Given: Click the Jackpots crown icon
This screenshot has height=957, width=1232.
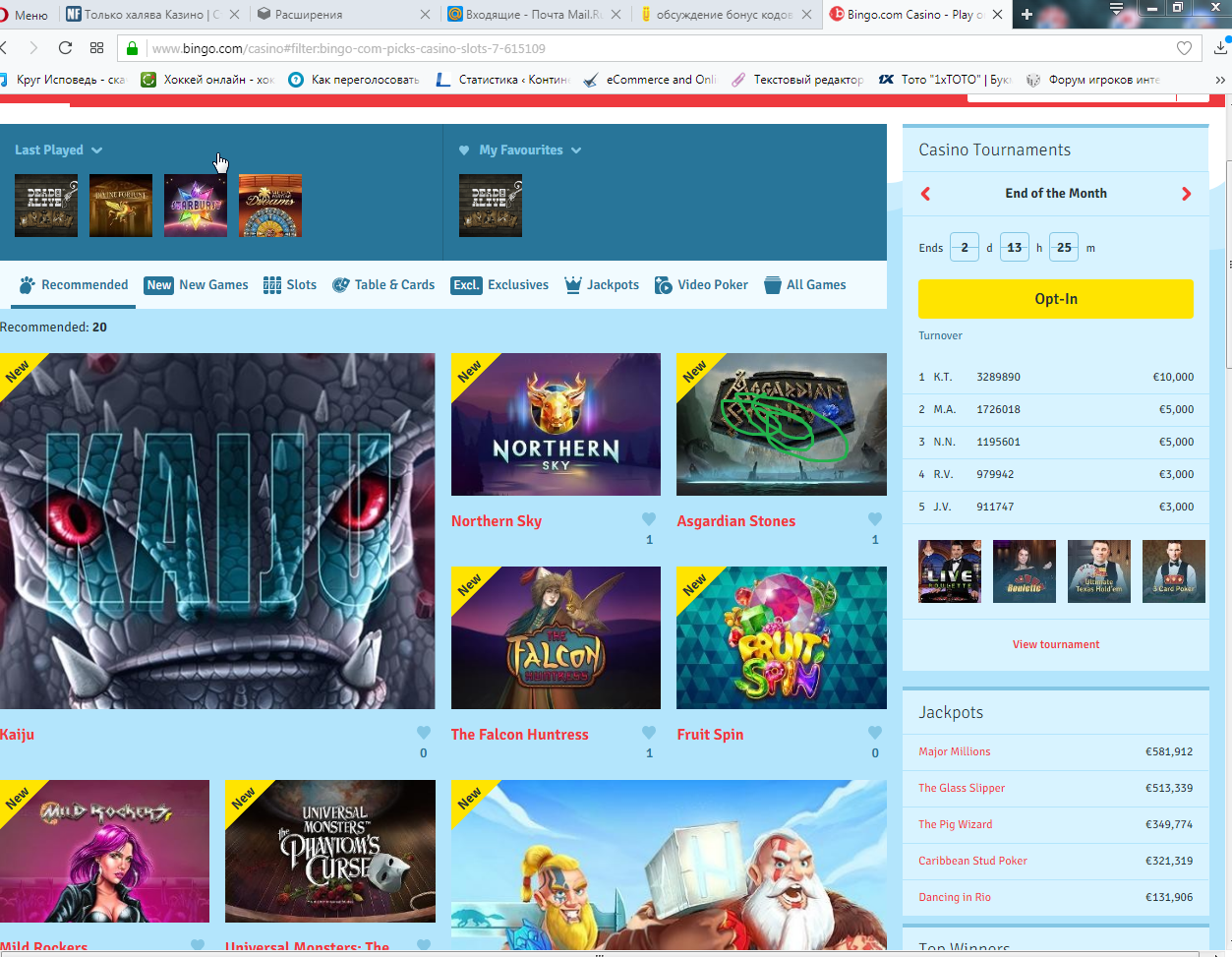Looking at the screenshot, I should [x=573, y=285].
